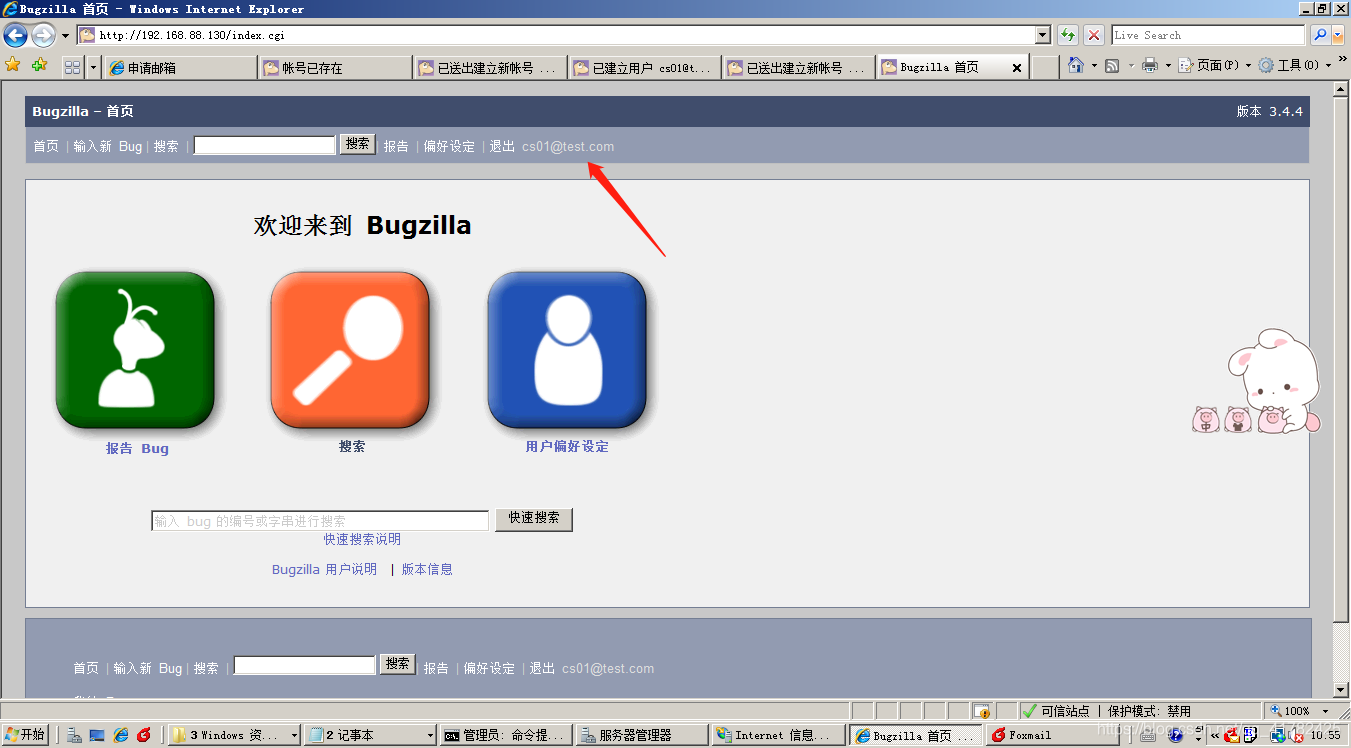Click the top bar 搜索 button
Viewport: 1351px width, 748px height.
pos(358,144)
